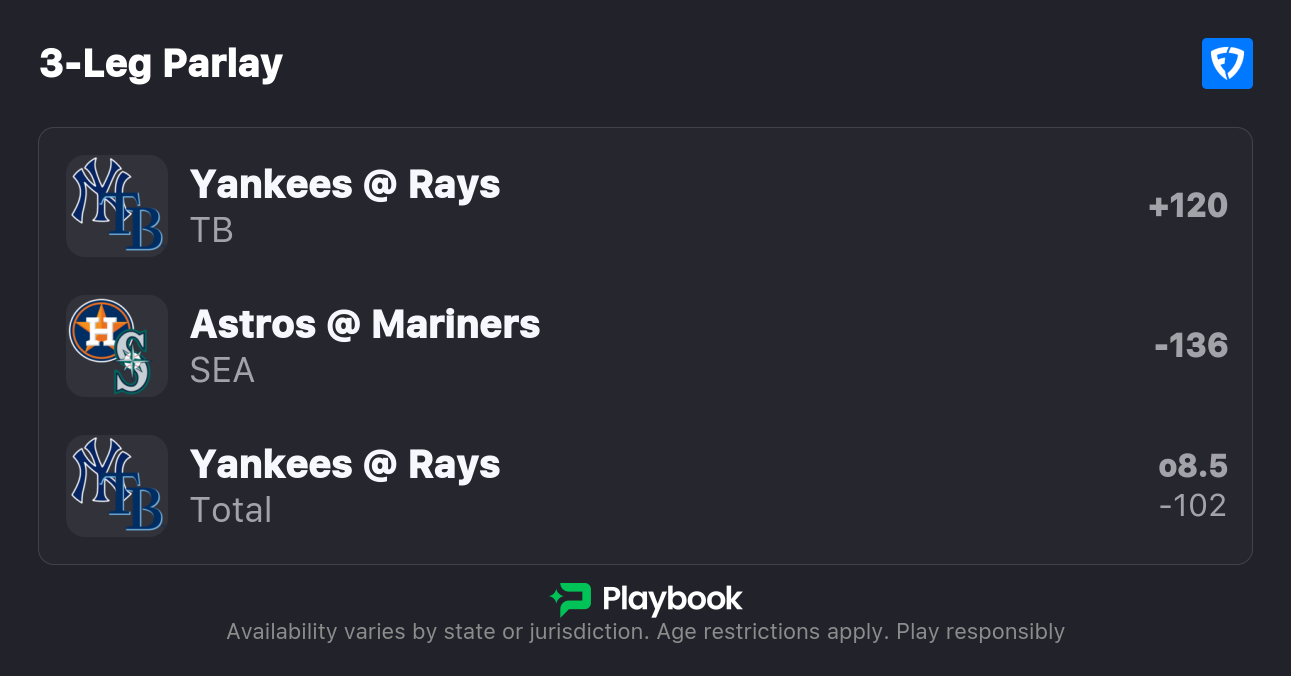Click the Mariners team logo
The image size is (1291, 676).
(132, 364)
